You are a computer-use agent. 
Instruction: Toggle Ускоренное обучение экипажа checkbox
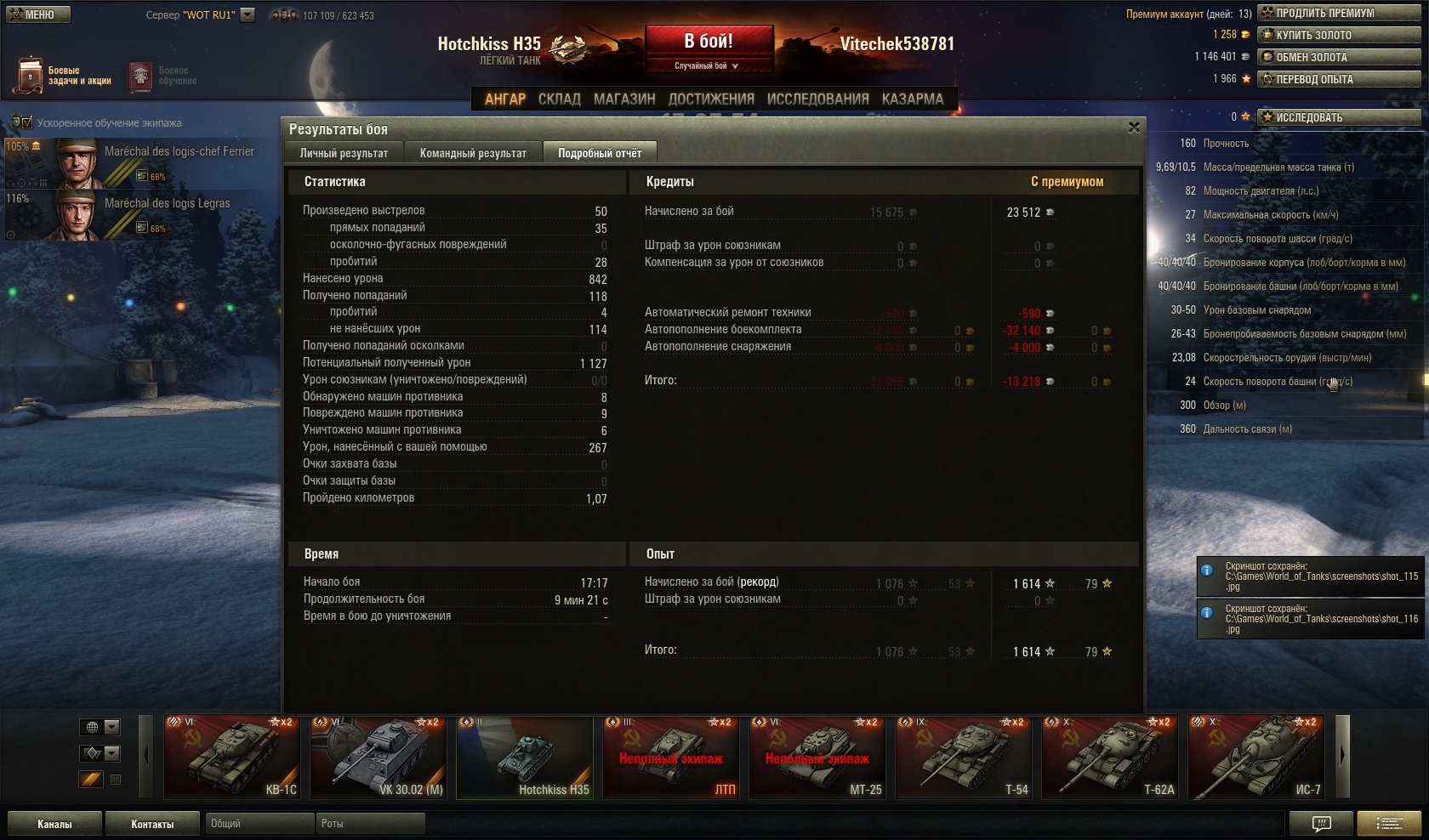[28, 122]
